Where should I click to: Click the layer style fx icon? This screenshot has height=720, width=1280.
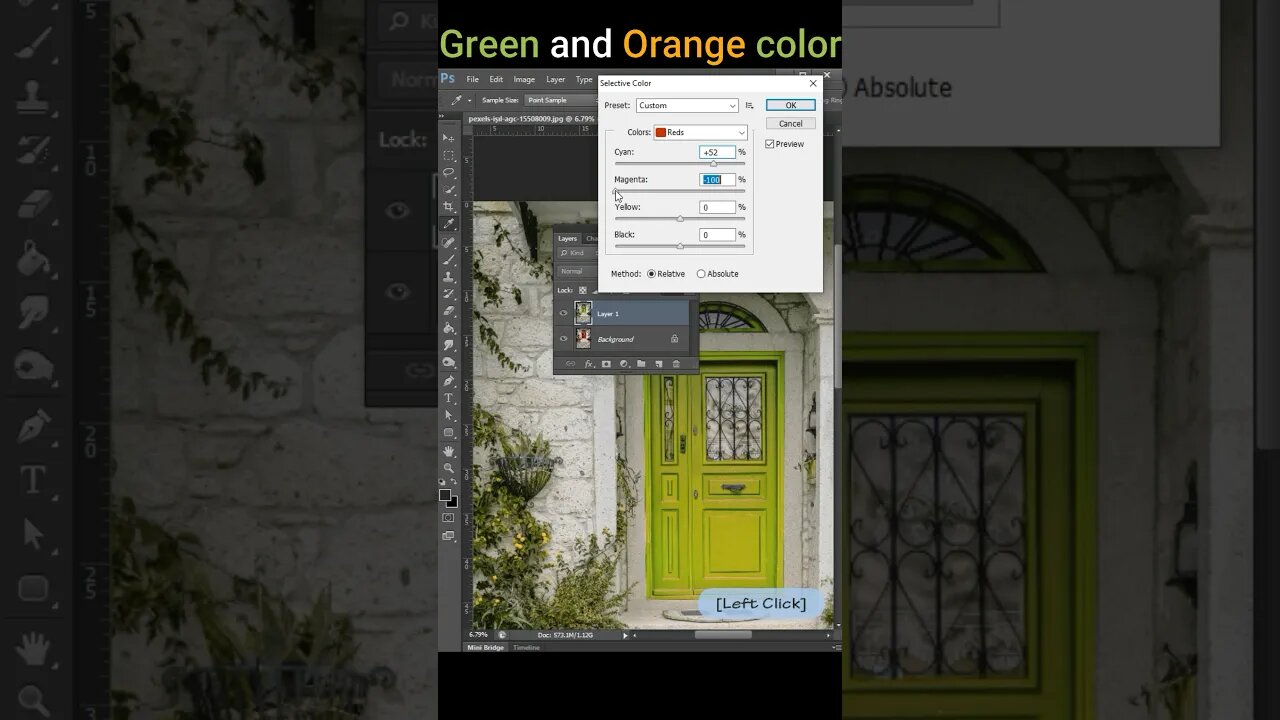pyautogui.click(x=588, y=364)
